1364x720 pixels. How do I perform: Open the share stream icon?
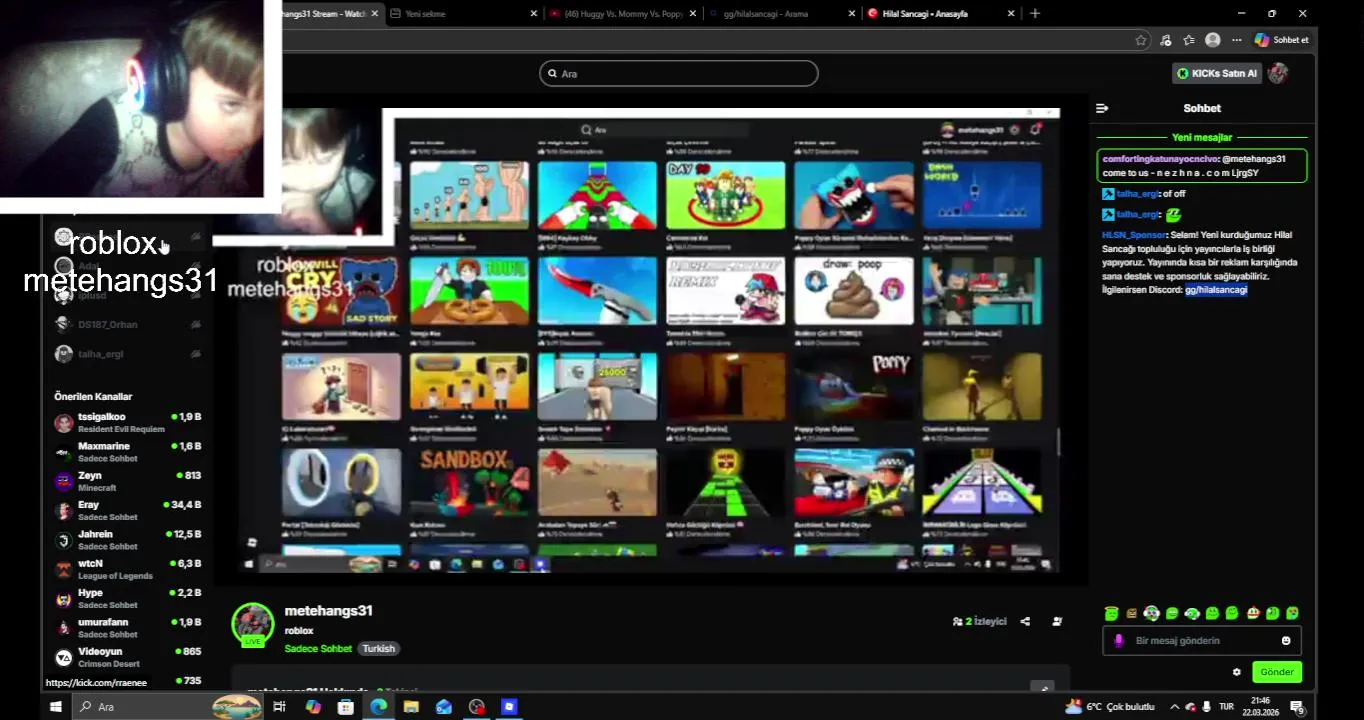click(x=1025, y=621)
